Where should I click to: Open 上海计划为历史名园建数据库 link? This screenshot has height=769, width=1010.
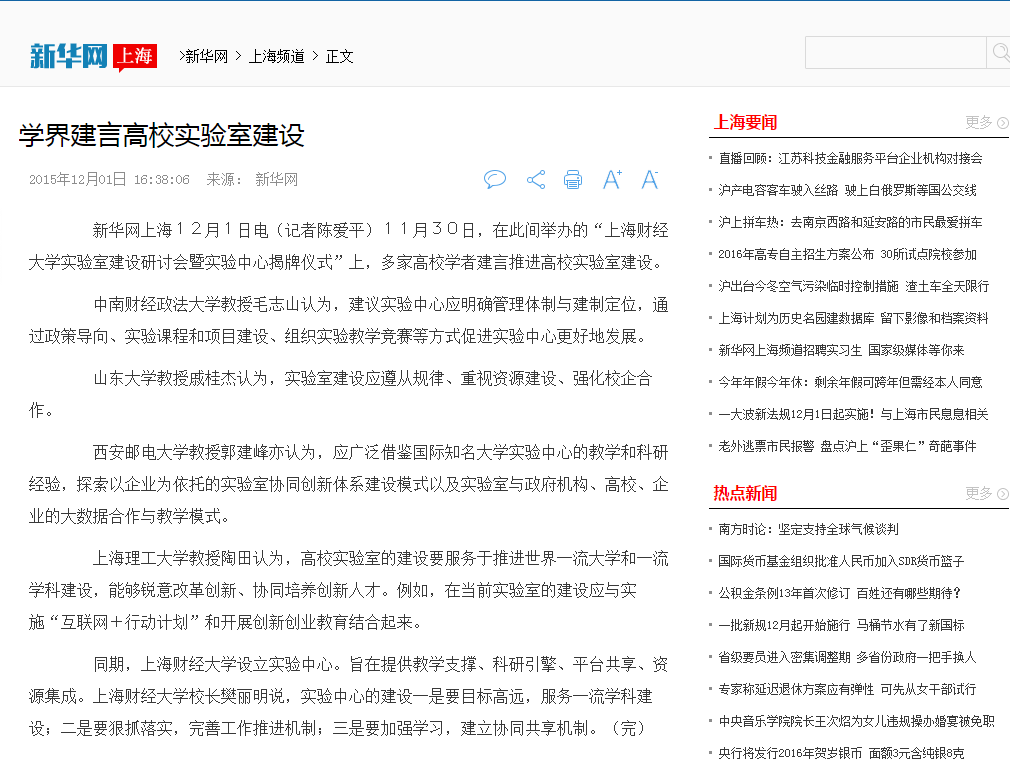(853, 318)
